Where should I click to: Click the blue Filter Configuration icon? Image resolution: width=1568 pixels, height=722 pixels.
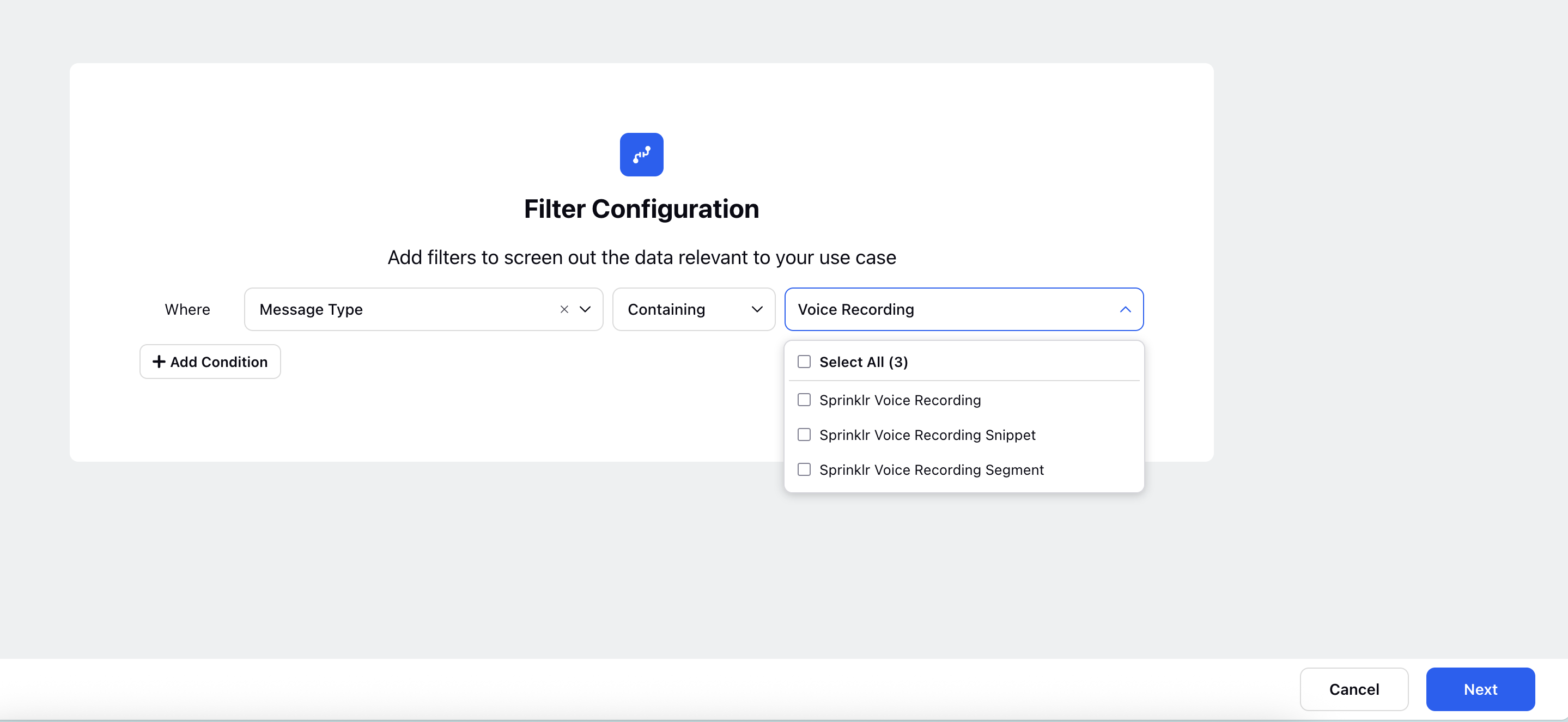click(x=641, y=155)
